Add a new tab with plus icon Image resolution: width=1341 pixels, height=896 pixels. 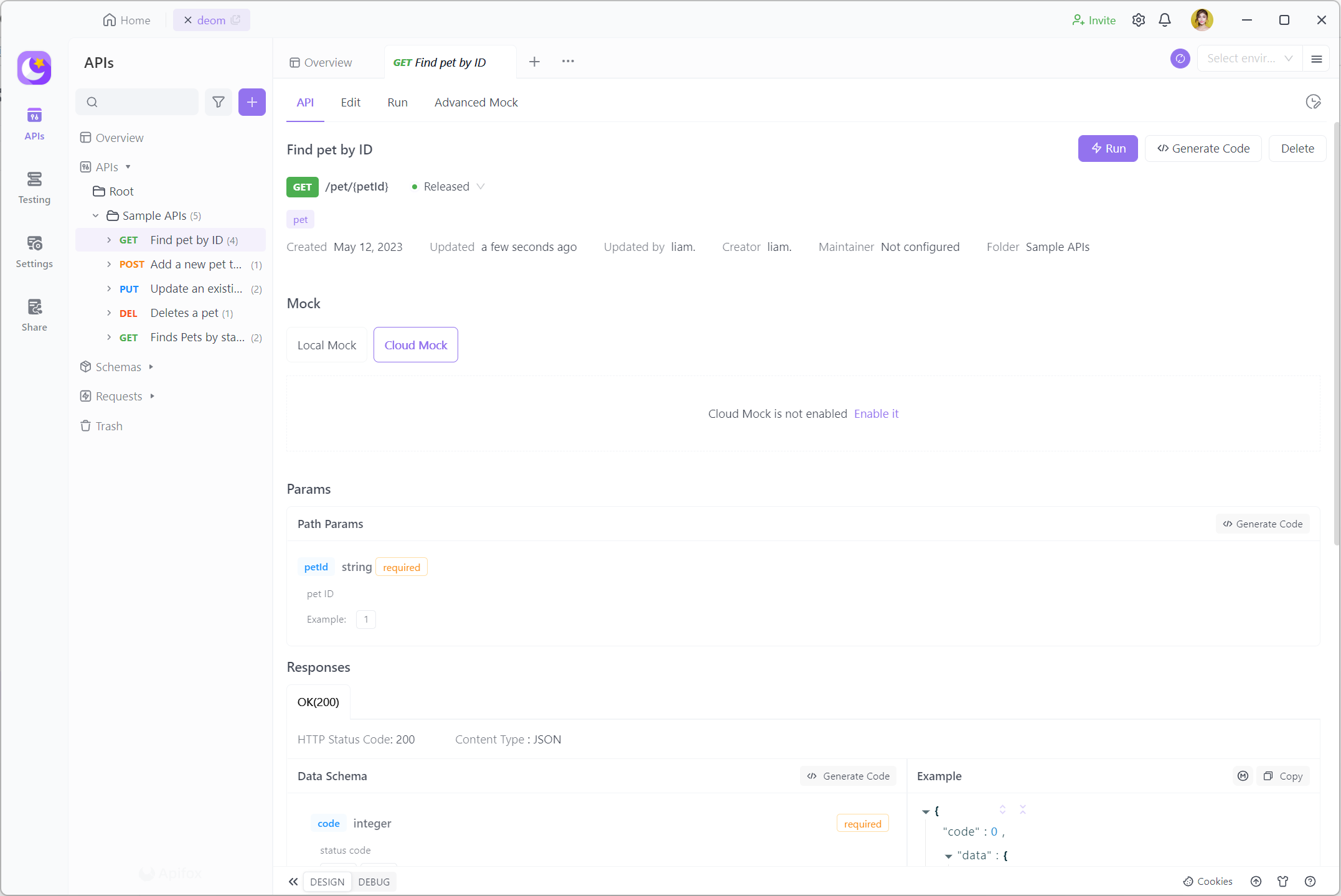(x=534, y=62)
